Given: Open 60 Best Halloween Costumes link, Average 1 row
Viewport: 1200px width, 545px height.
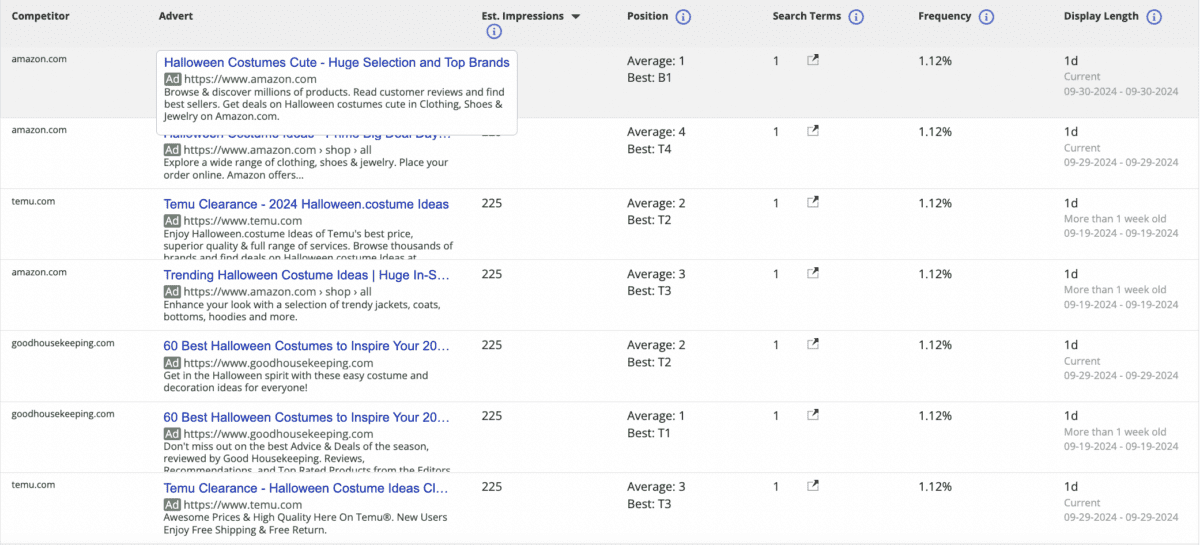Looking at the screenshot, I should click(306, 417).
